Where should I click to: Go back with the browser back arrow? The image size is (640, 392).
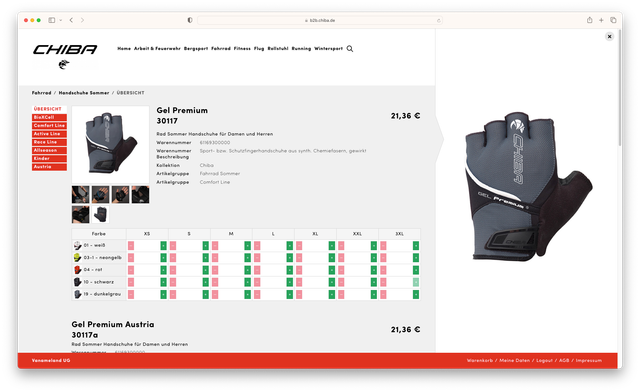[71, 20]
